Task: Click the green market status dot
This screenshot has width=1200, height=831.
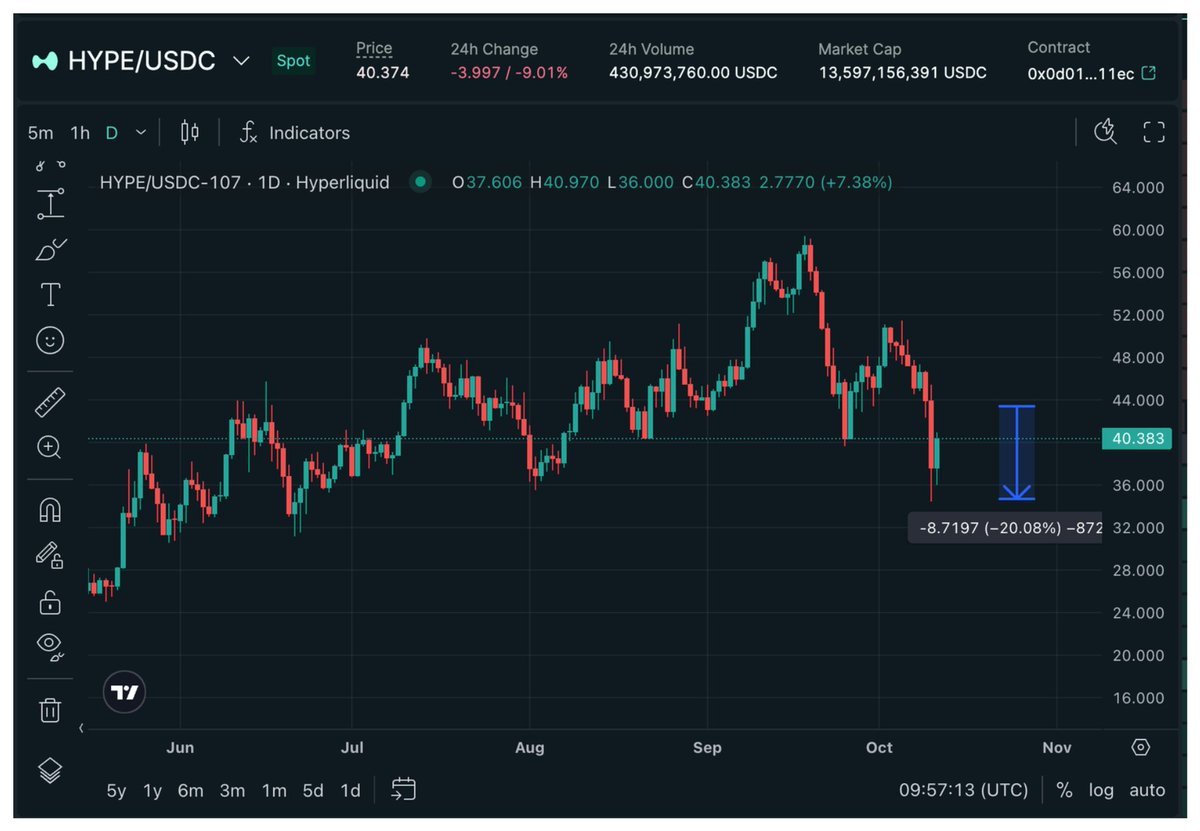Action: pyautogui.click(x=420, y=182)
